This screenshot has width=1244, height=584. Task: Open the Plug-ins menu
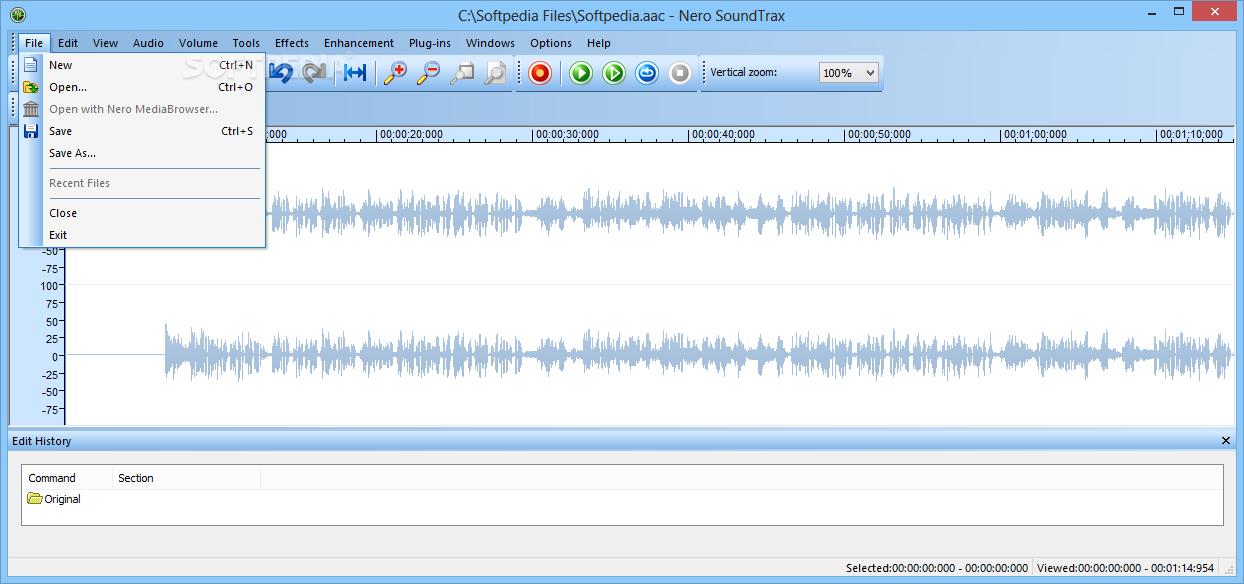click(x=430, y=43)
